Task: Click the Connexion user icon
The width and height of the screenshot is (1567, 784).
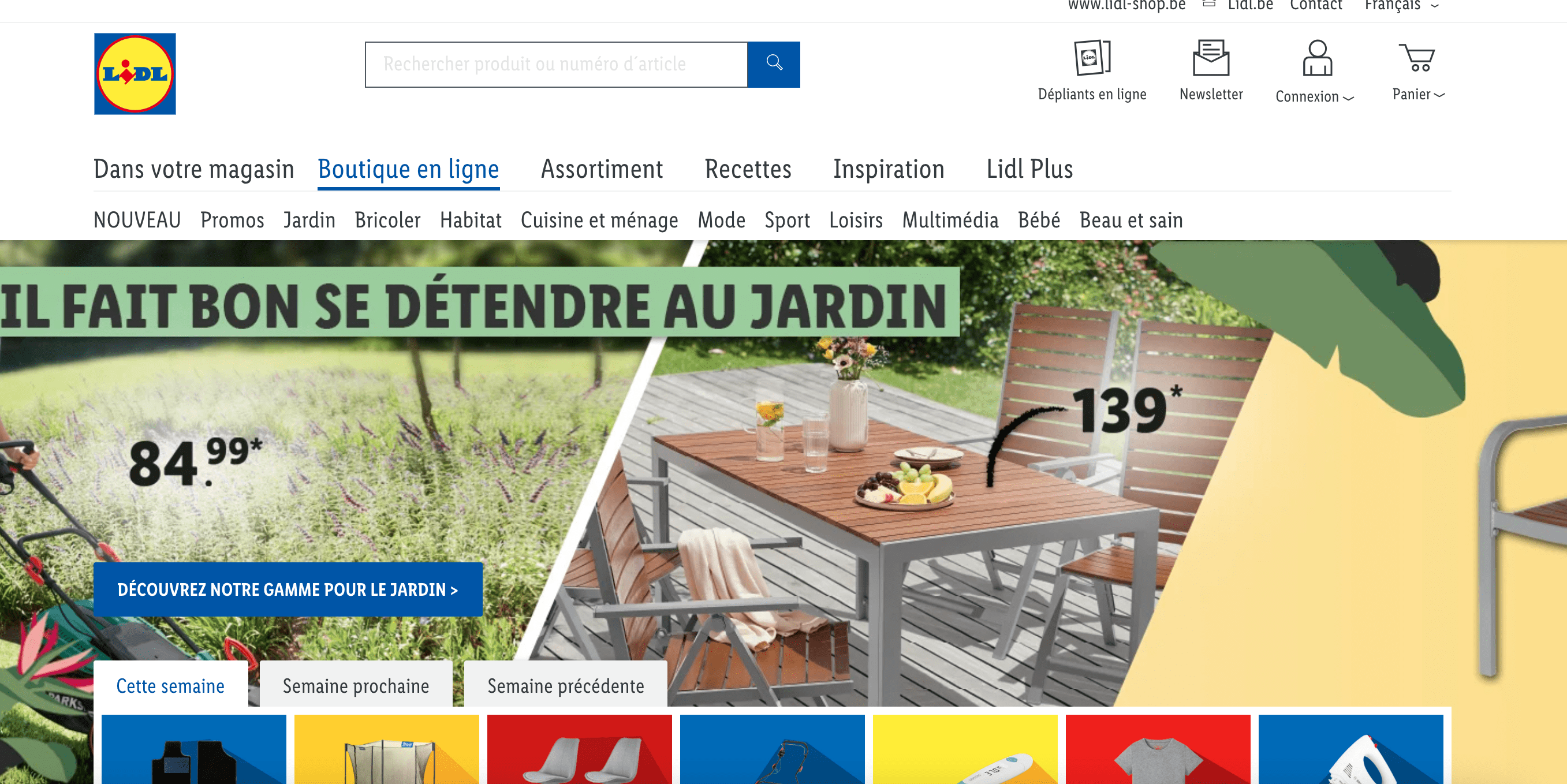Action: pos(1317,58)
